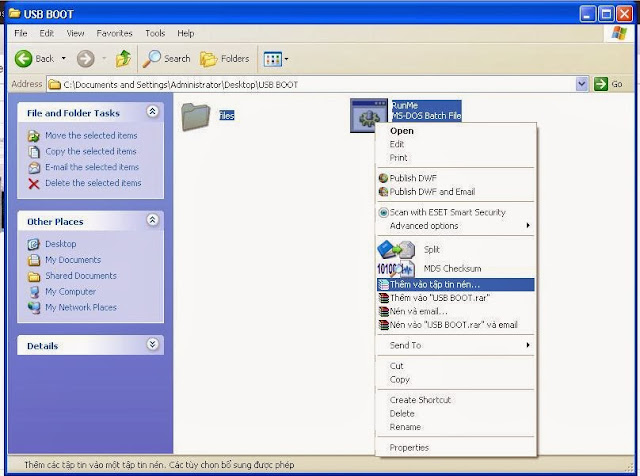Image resolution: width=640 pixels, height=476 pixels.
Task: Click the My Computer link
Action: coord(70,291)
